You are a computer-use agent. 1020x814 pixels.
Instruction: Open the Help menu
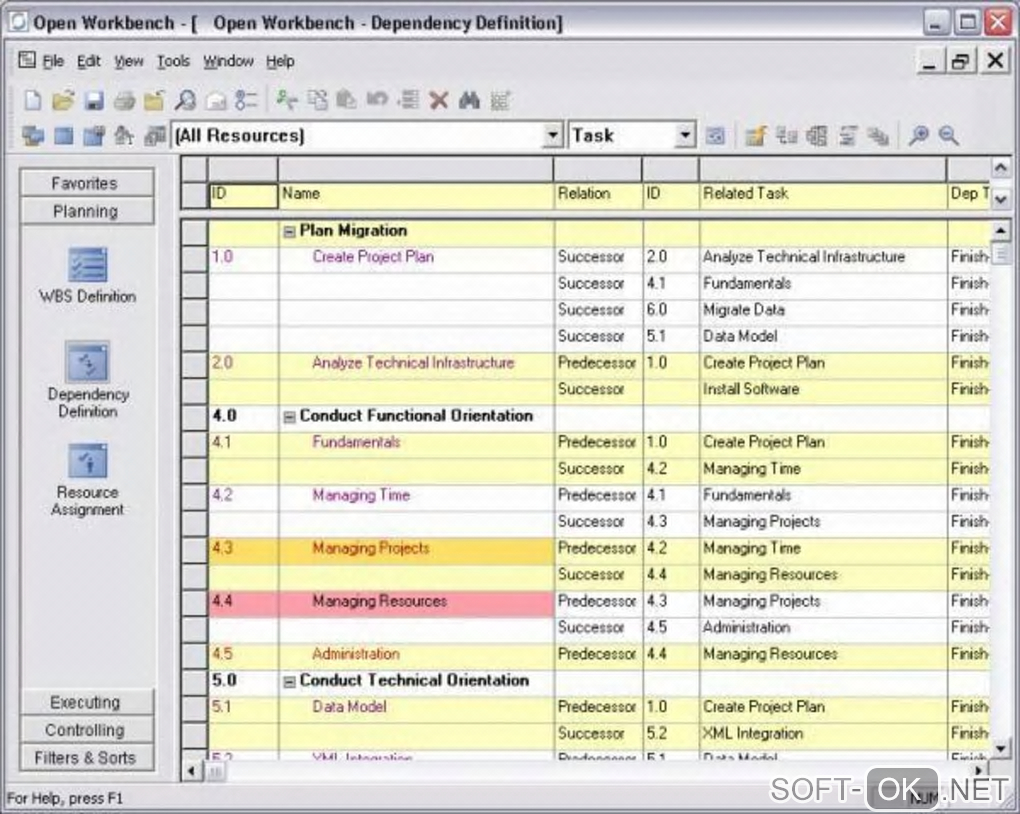point(280,61)
